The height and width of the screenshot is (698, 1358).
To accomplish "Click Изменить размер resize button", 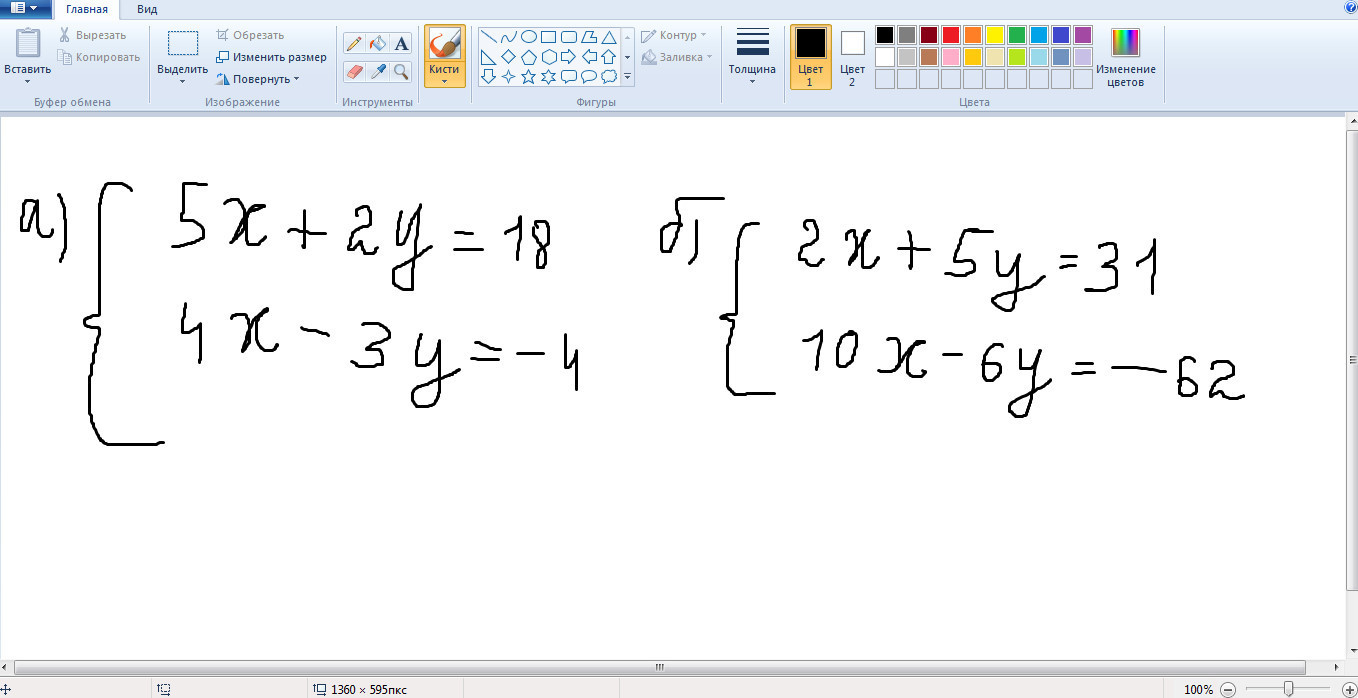I will pyautogui.click(x=272, y=57).
